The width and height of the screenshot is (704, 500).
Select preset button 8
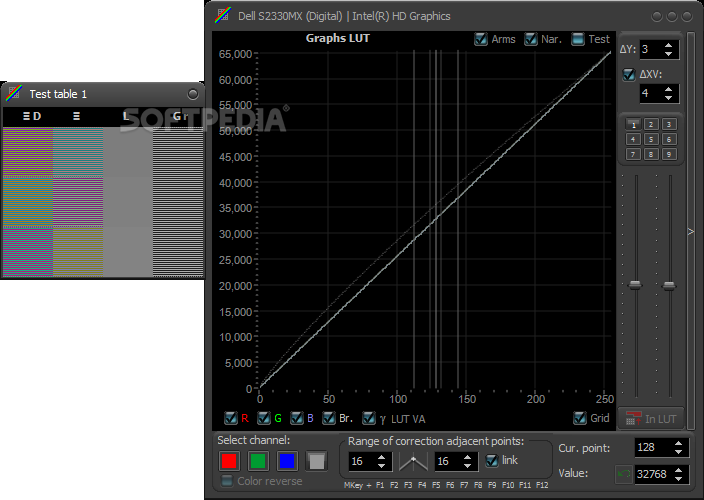click(x=651, y=154)
